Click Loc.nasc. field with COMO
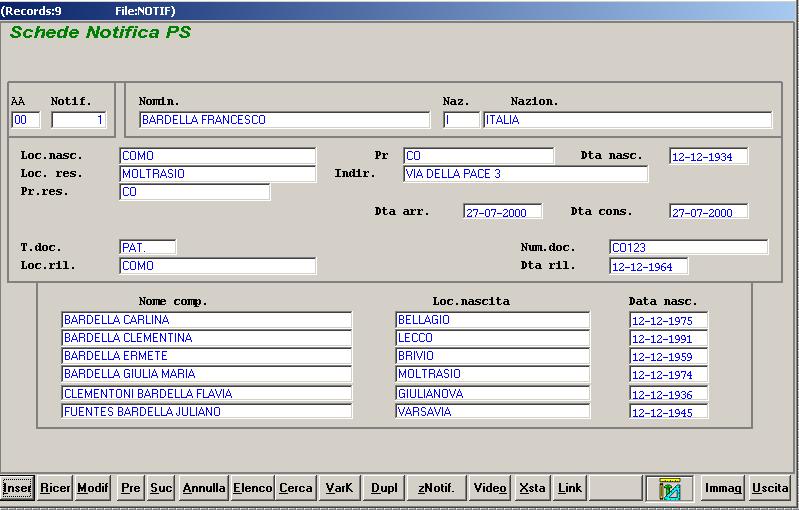The image size is (799, 510). tap(218, 156)
